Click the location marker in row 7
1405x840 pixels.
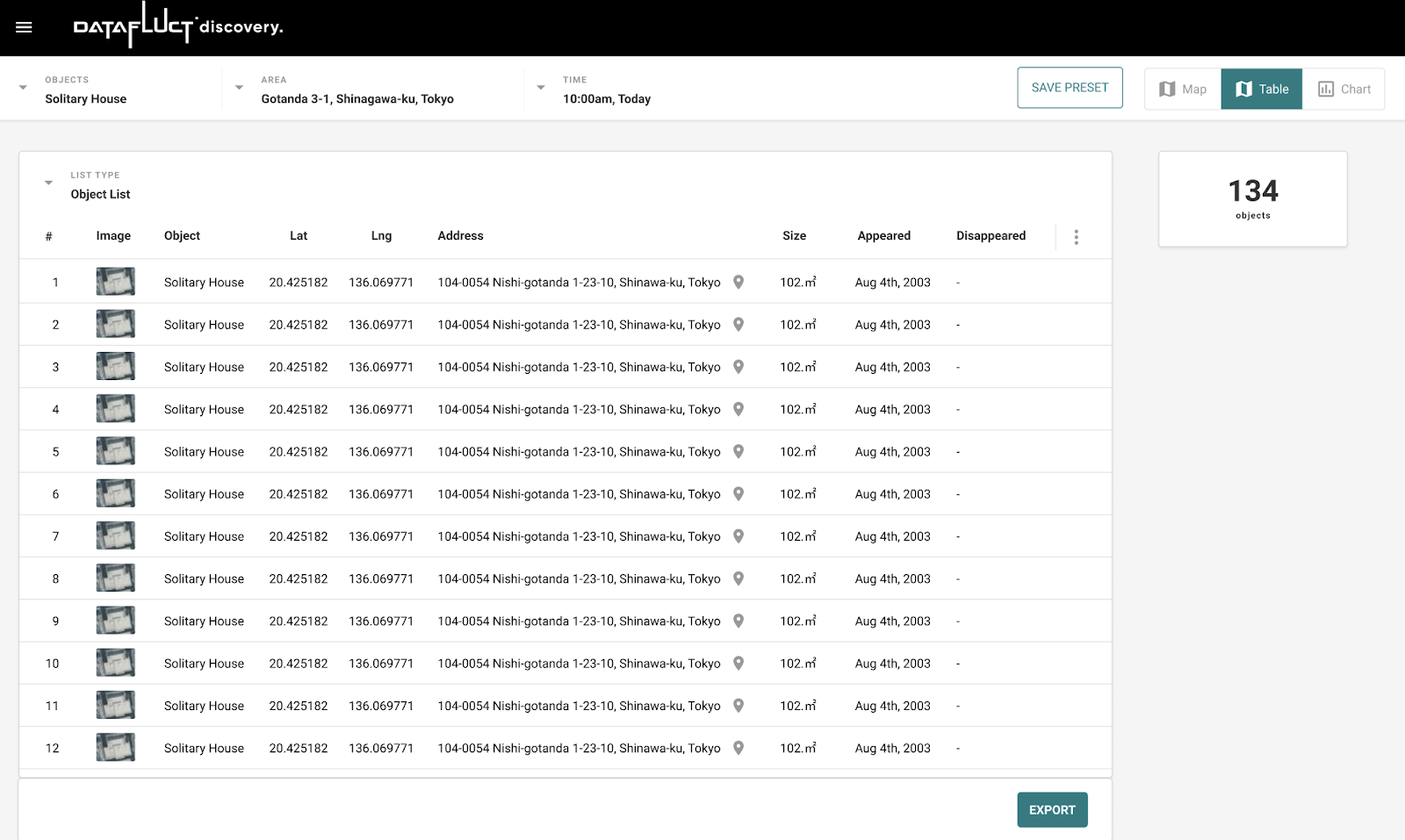pyautogui.click(x=739, y=536)
